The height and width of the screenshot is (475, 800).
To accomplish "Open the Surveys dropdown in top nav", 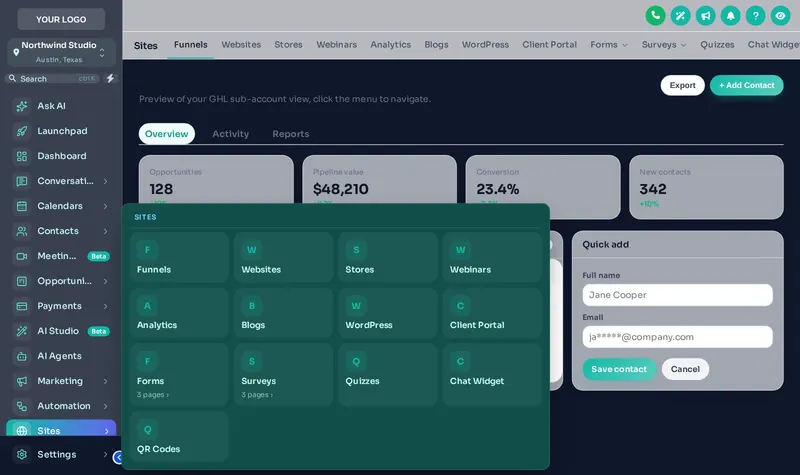I will click(664, 45).
